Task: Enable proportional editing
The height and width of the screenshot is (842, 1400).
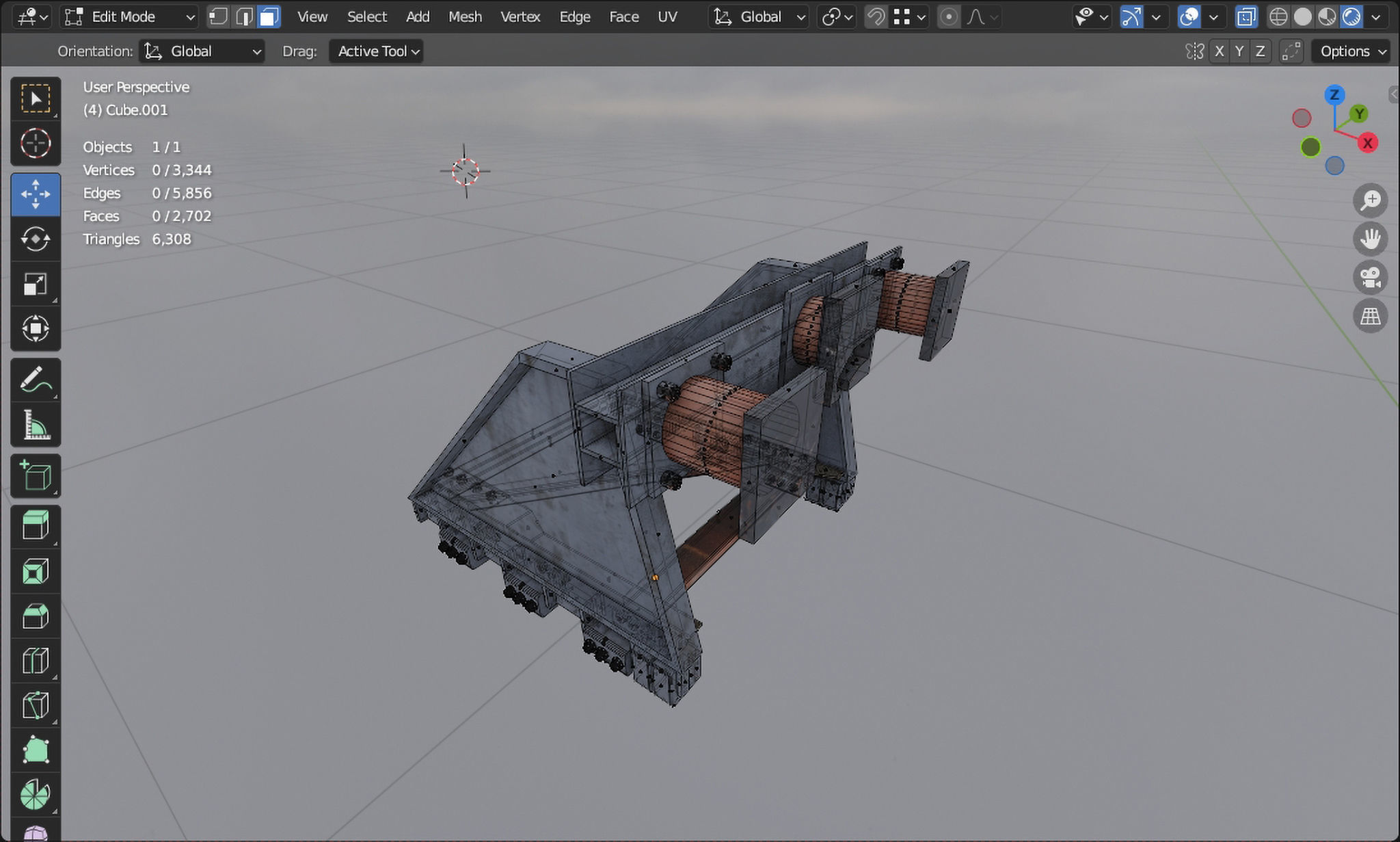Action: pyautogui.click(x=948, y=16)
